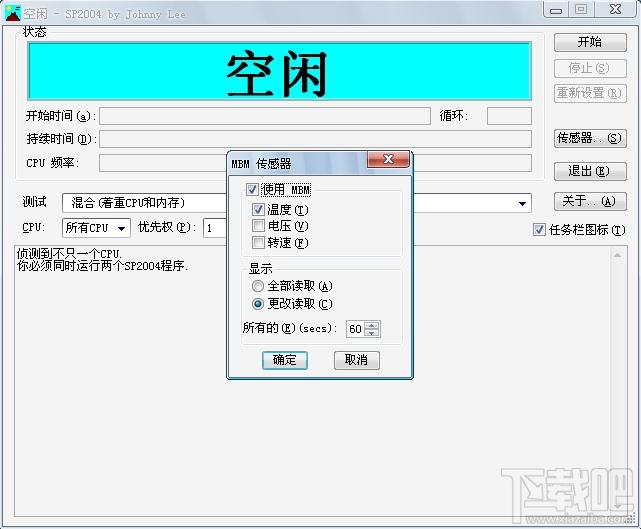641x529 pixels.
Task: Click the 开始时间 field
Action: click(x=265, y=116)
